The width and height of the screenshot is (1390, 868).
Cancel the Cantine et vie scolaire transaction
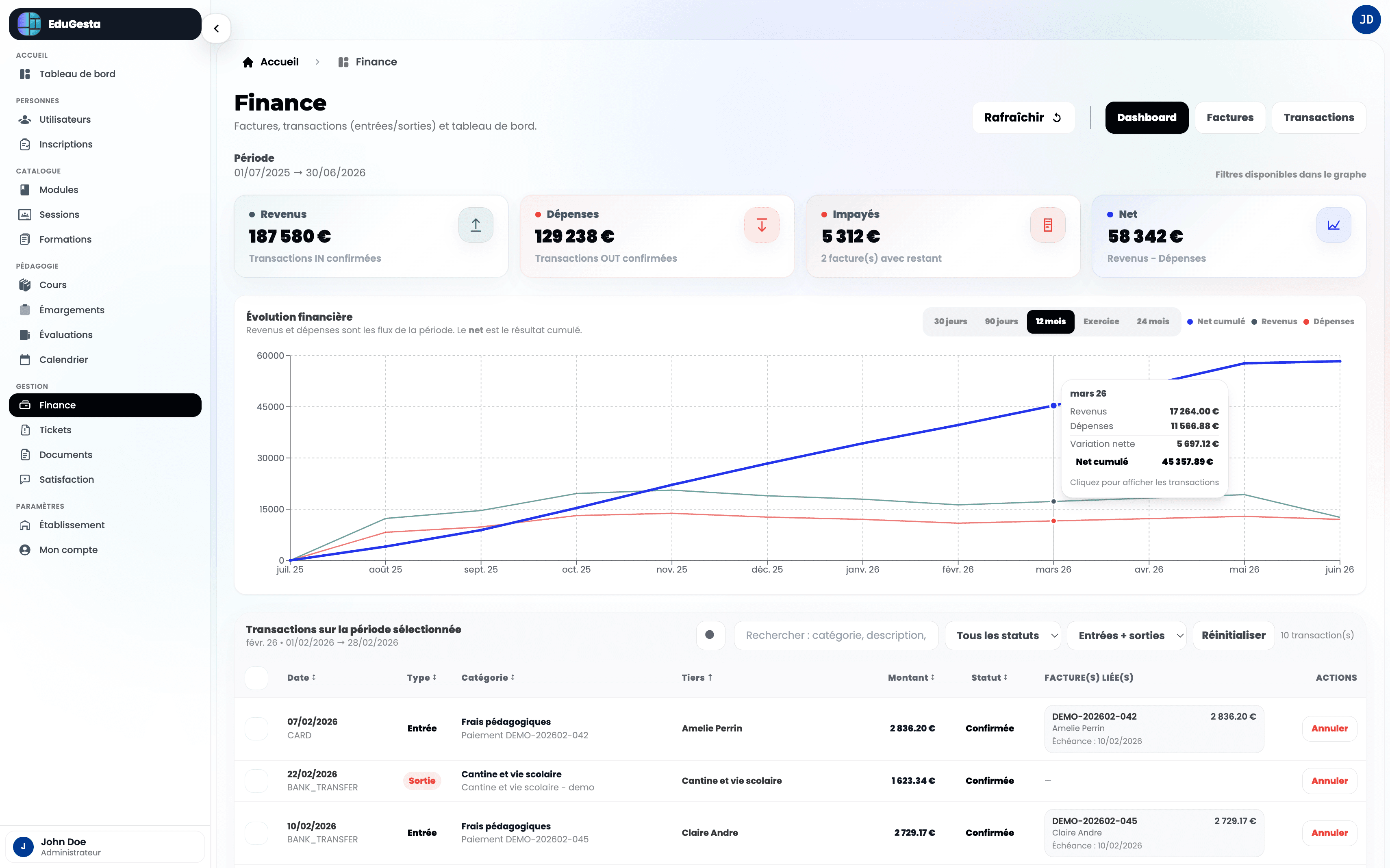pyautogui.click(x=1329, y=781)
